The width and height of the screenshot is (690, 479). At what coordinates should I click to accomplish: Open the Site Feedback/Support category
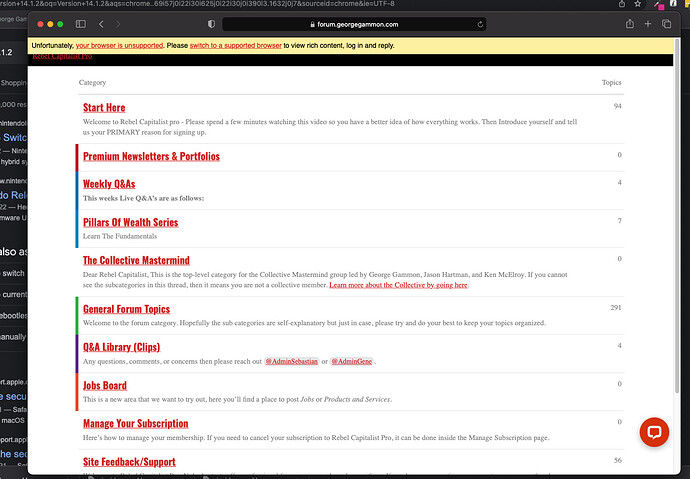click(129, 462)
